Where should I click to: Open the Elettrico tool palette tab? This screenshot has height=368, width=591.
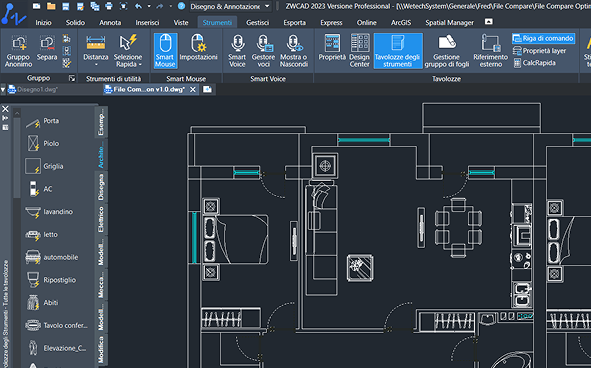[101, 219]
